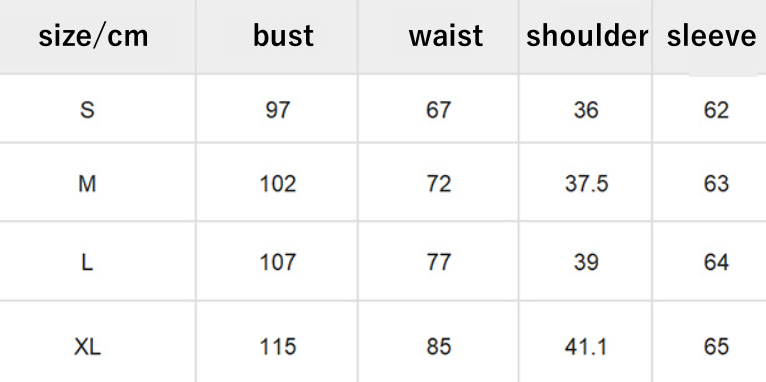
Task: Click bust value 115
Action: point(277,347)
